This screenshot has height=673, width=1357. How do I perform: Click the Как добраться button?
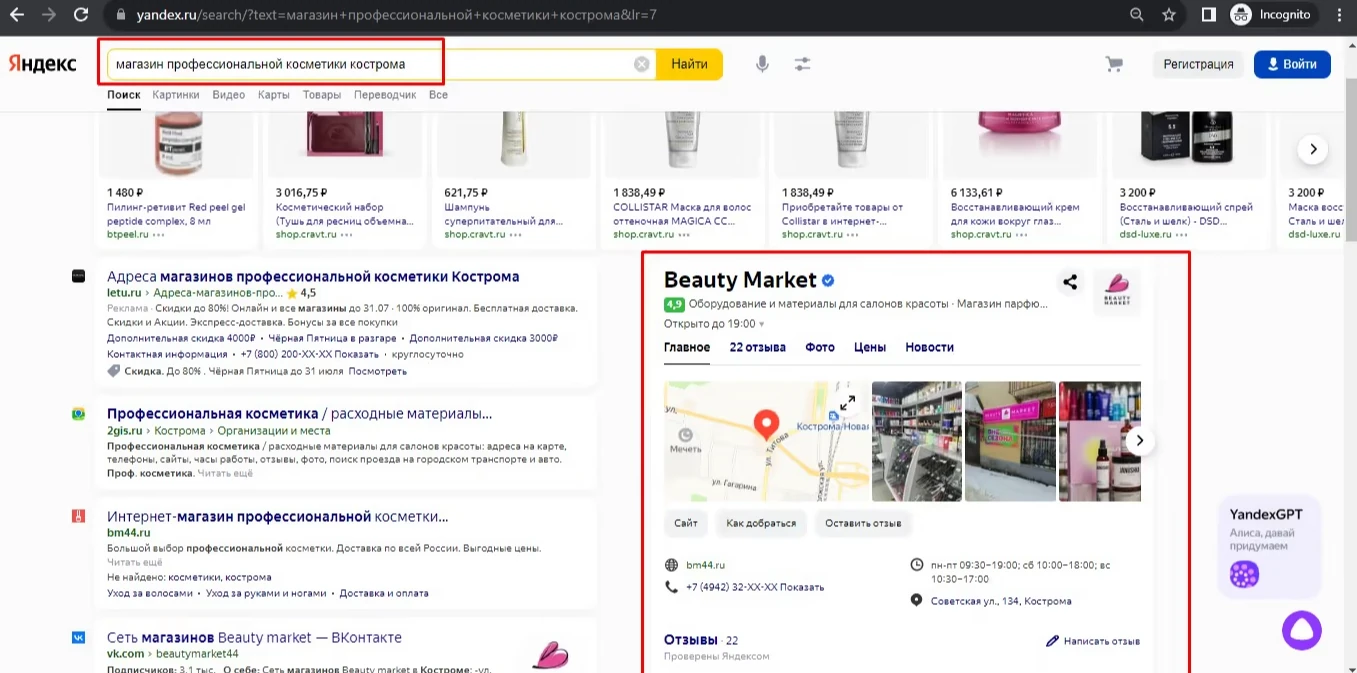pos(761,523)
